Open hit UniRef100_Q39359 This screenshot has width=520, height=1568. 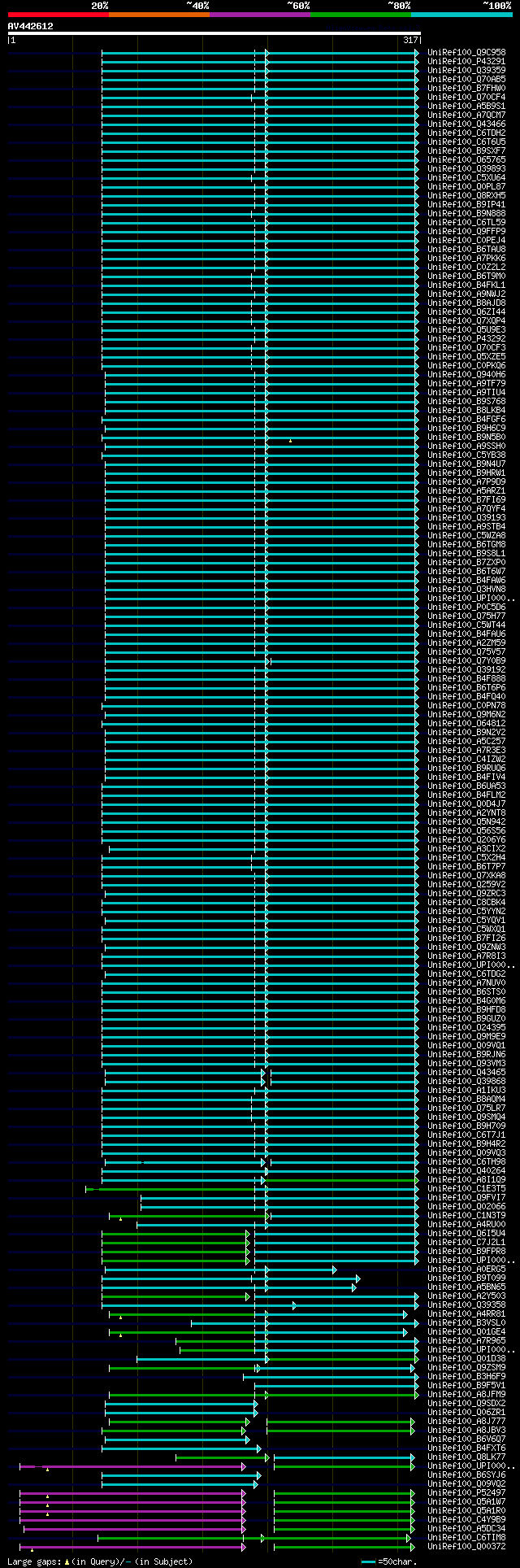466,70
